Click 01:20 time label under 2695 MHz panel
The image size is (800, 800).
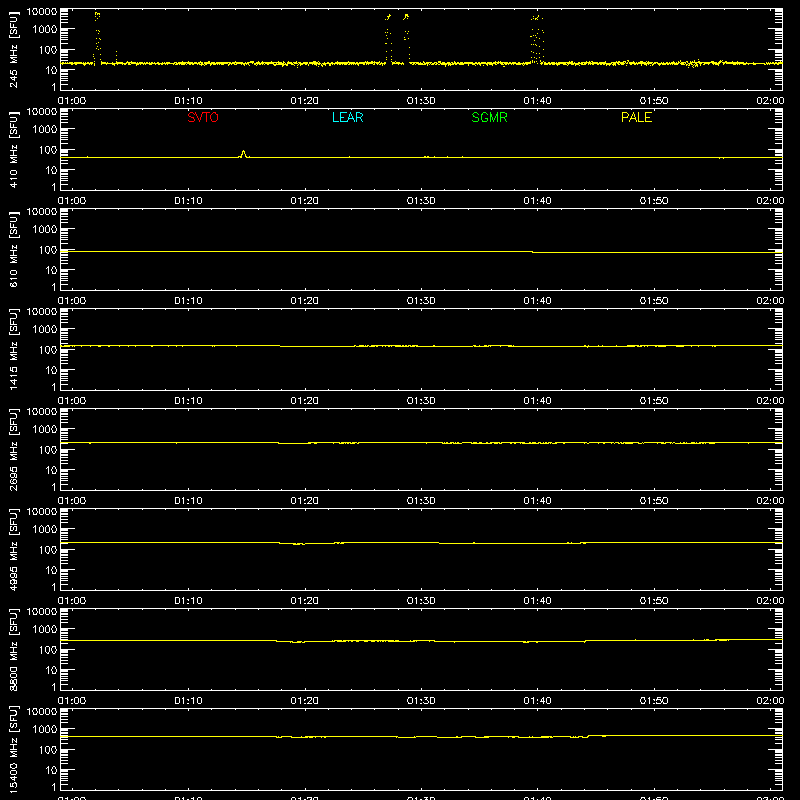click(305, 501)
